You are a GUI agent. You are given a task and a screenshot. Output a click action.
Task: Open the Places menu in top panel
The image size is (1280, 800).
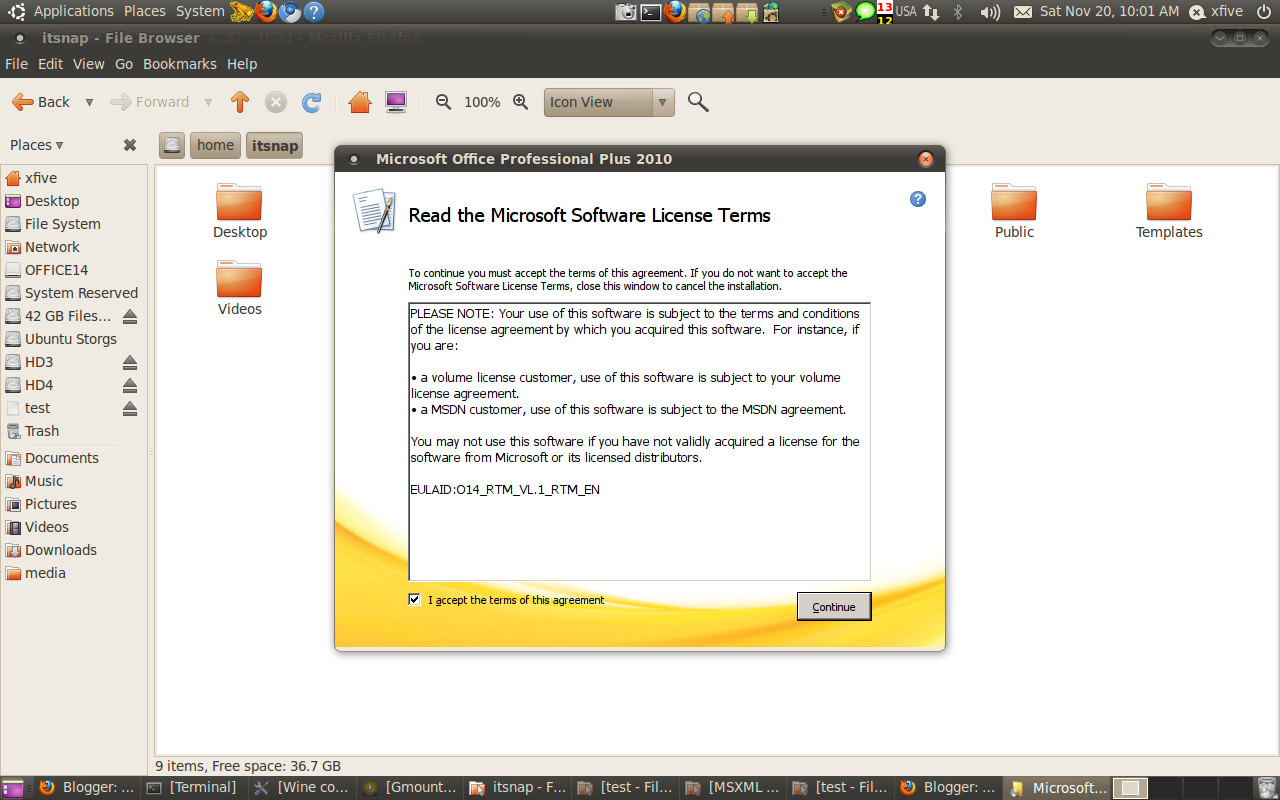pyautogui.click(x=145, y=11)
